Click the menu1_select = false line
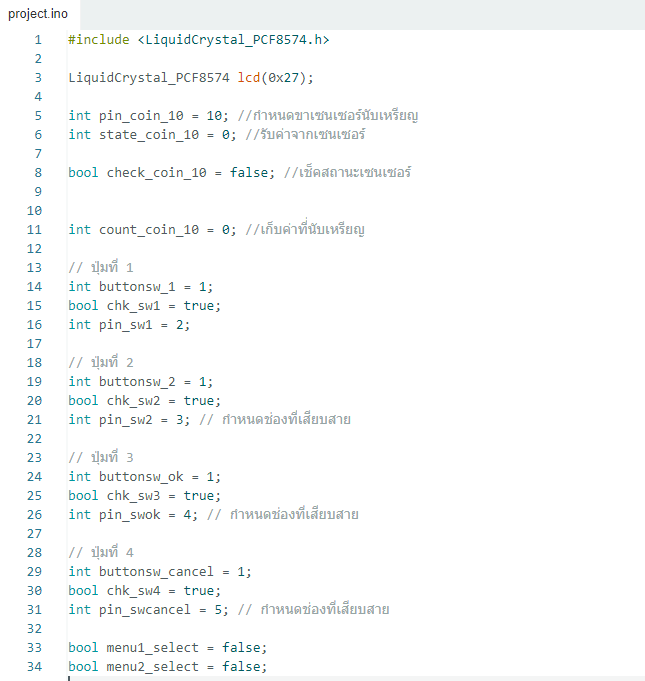 click(x=168, y=648)
